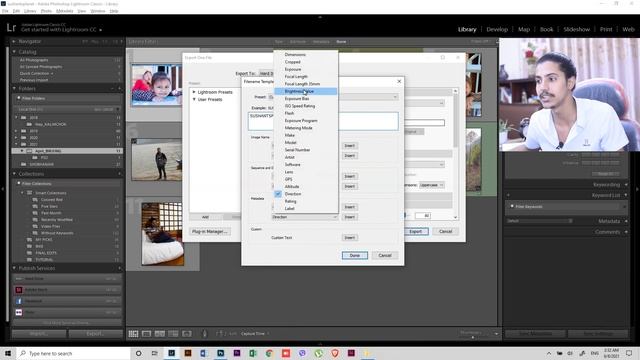Open the notification center icon

[x=629, y=353]
